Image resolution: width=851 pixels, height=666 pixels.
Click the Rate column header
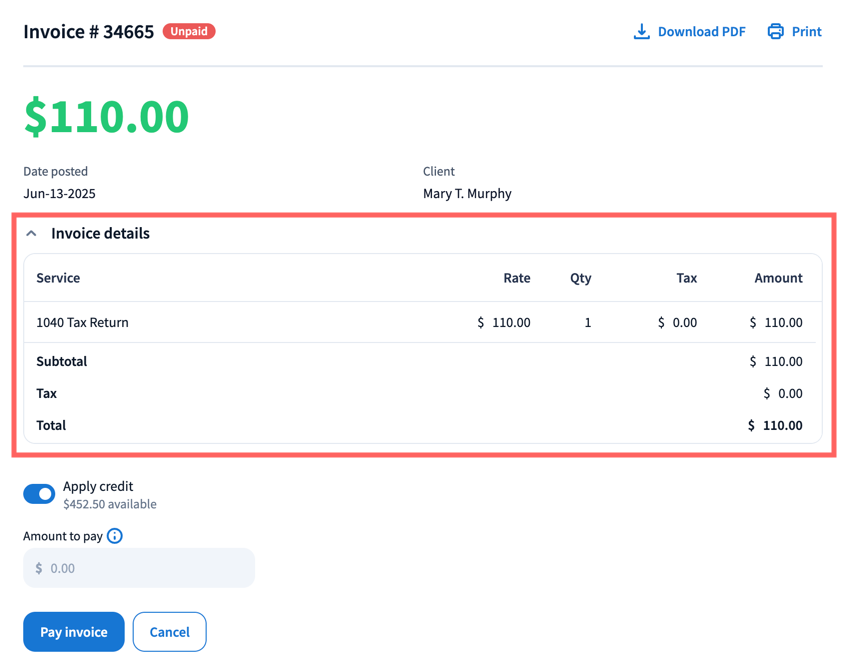click(516, 278)
